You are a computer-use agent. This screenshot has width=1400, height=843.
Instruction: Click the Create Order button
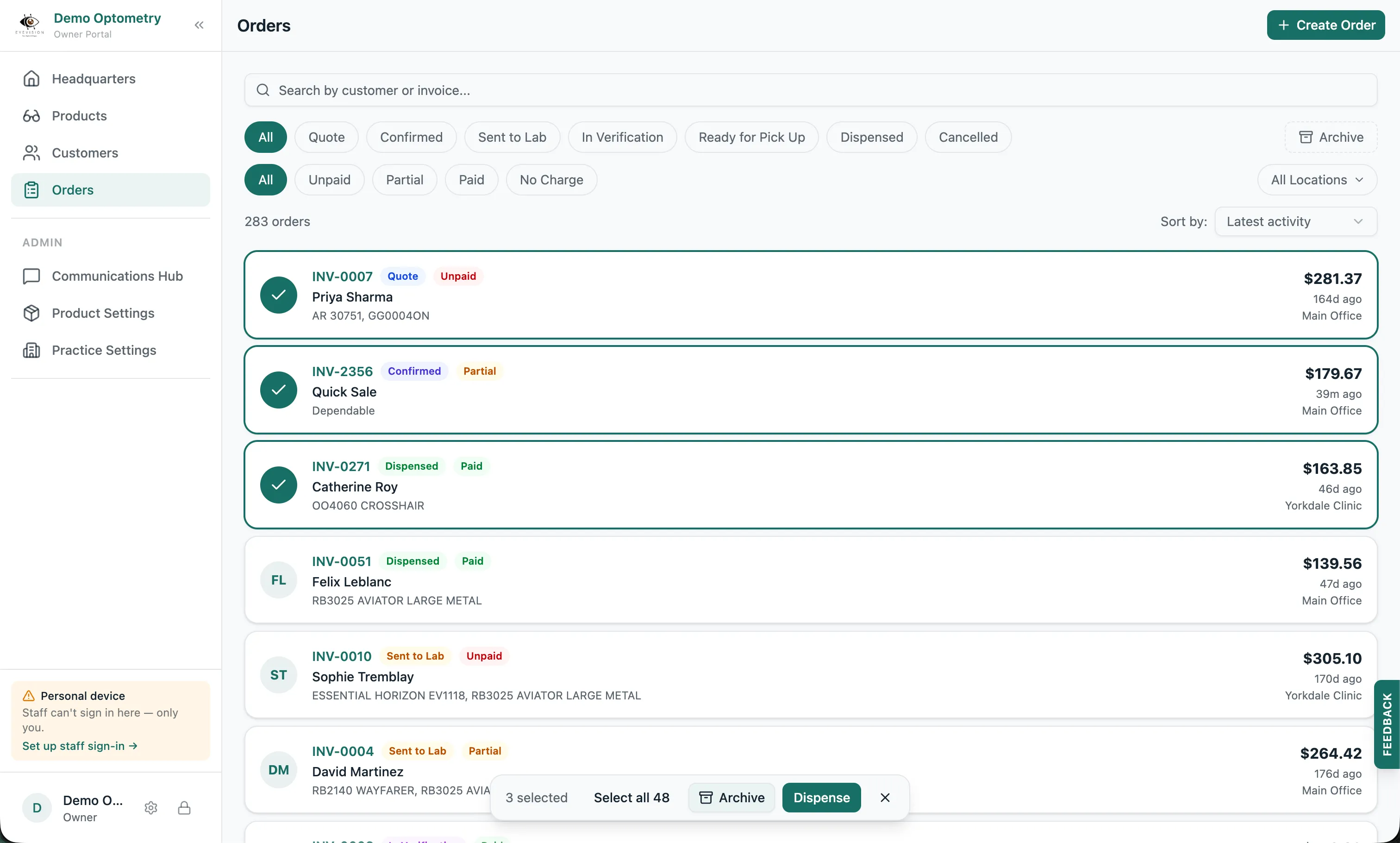point(1325,25)
